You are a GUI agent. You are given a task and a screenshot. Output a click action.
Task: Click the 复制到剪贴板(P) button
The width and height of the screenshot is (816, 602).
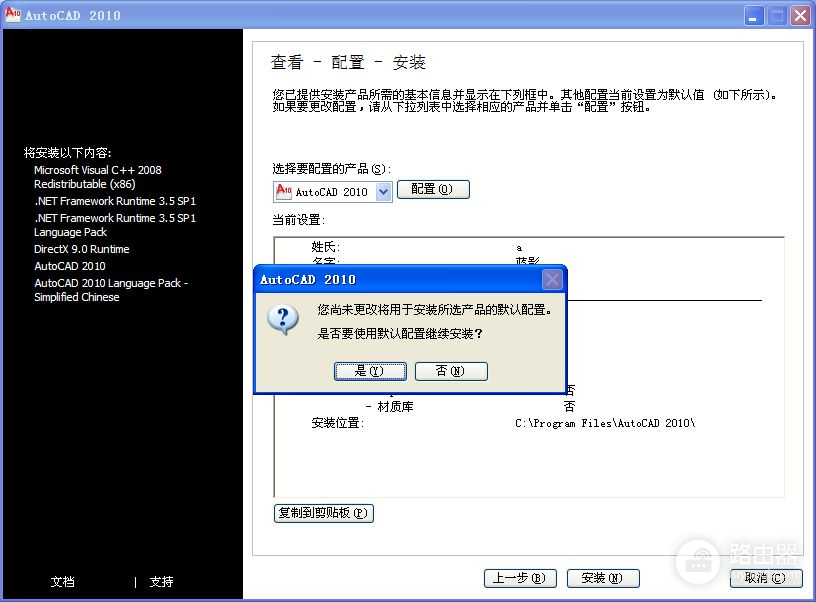point(323,513)
